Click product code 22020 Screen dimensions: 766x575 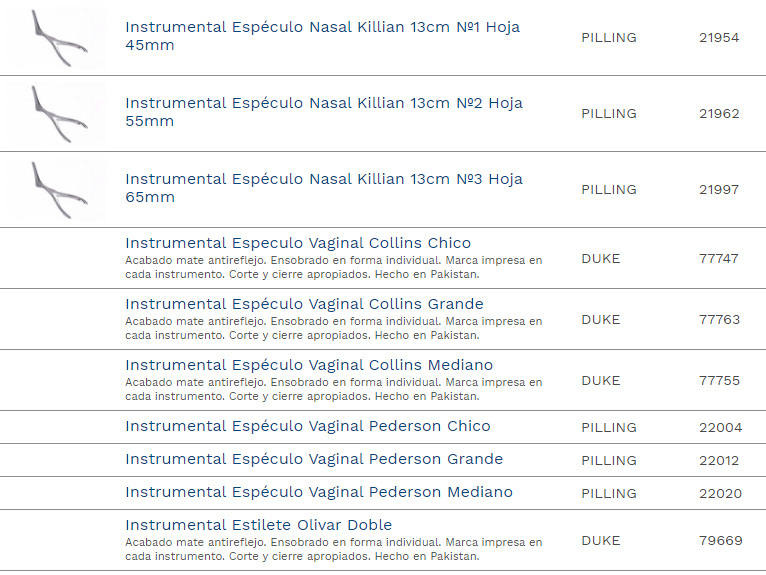pos(720,494)
